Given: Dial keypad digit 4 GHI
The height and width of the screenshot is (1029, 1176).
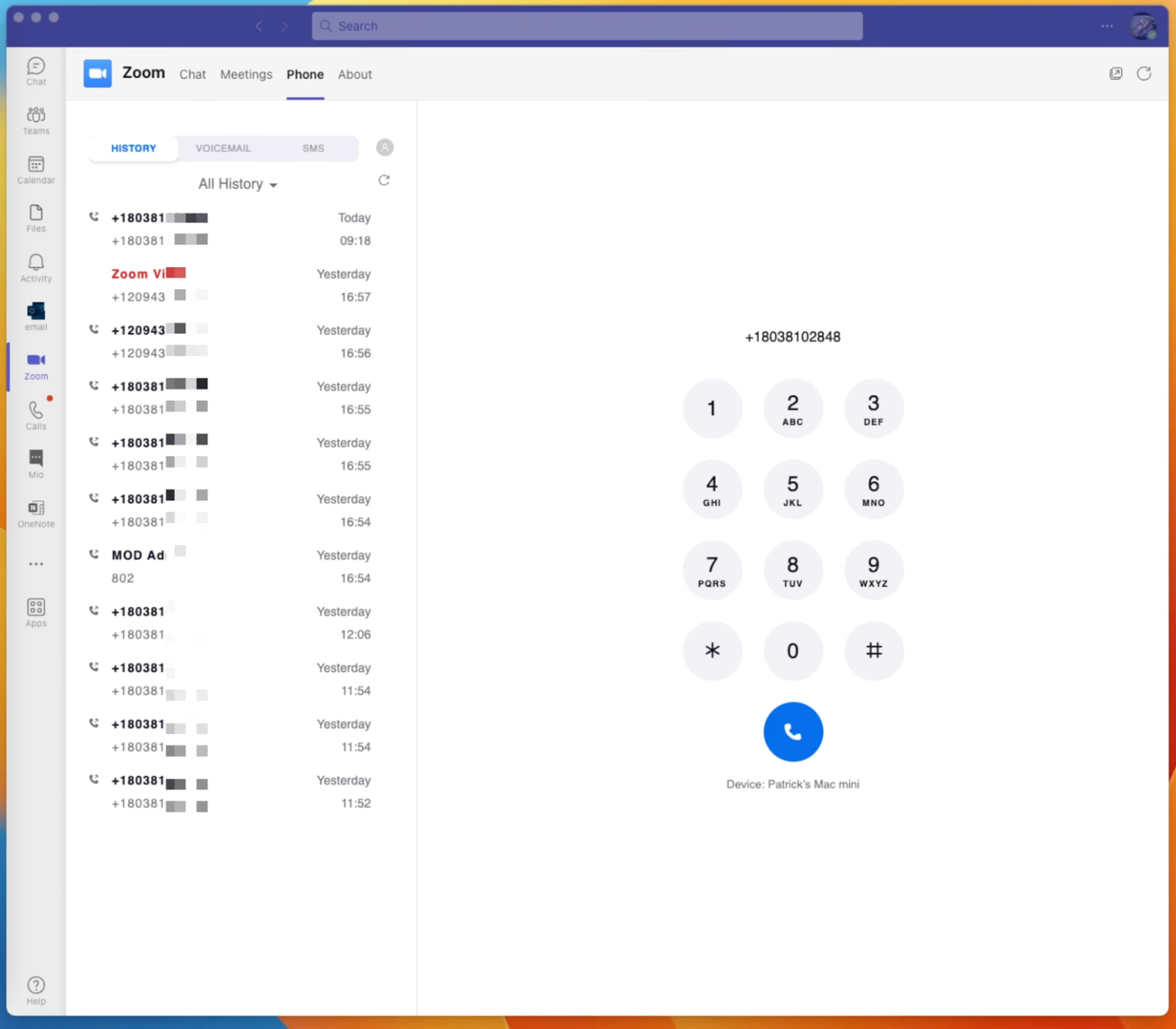Looking at the screenshot, I should coord(712,489).
